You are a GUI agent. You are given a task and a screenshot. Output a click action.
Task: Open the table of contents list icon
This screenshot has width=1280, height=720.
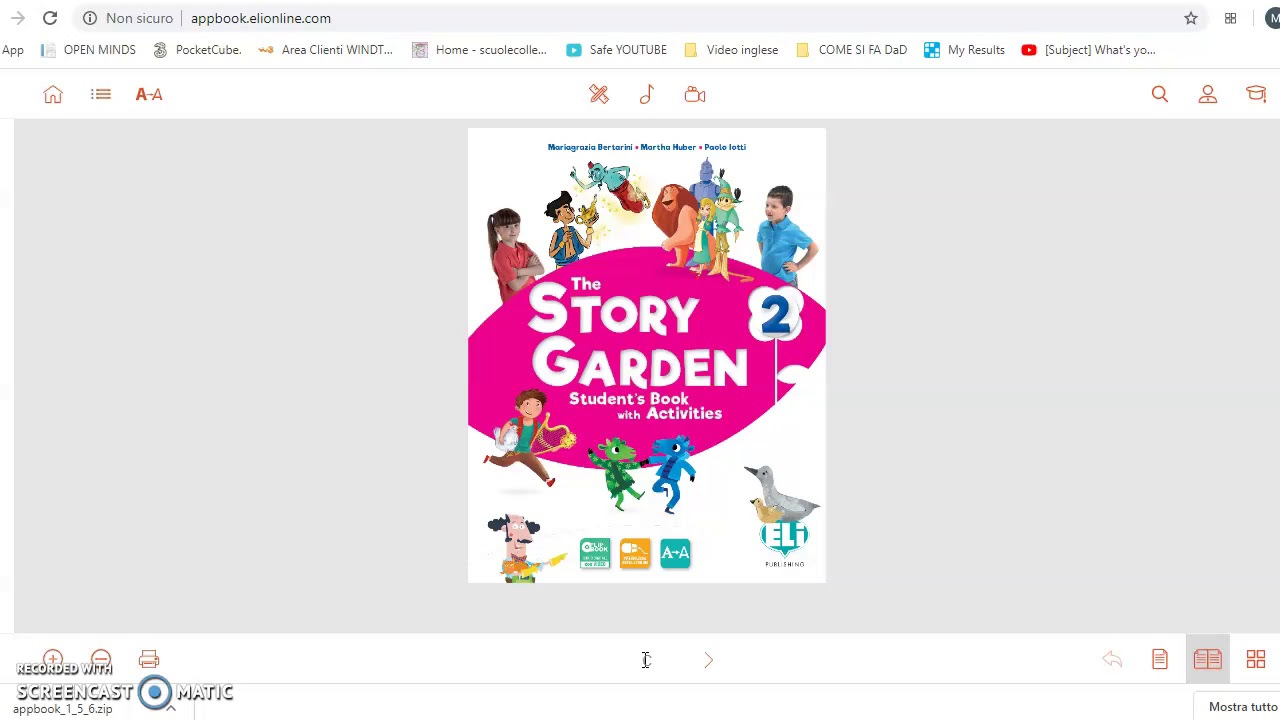tap(101, 94)
